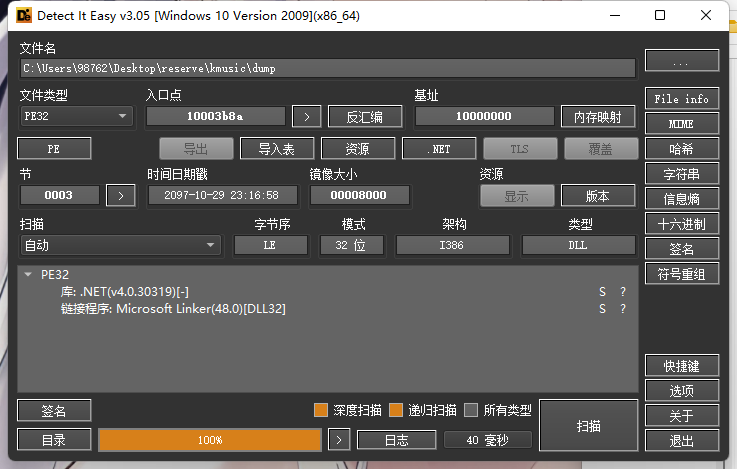
Task: Open the 扫描 自动 dropdown
Action: point(120,245)
